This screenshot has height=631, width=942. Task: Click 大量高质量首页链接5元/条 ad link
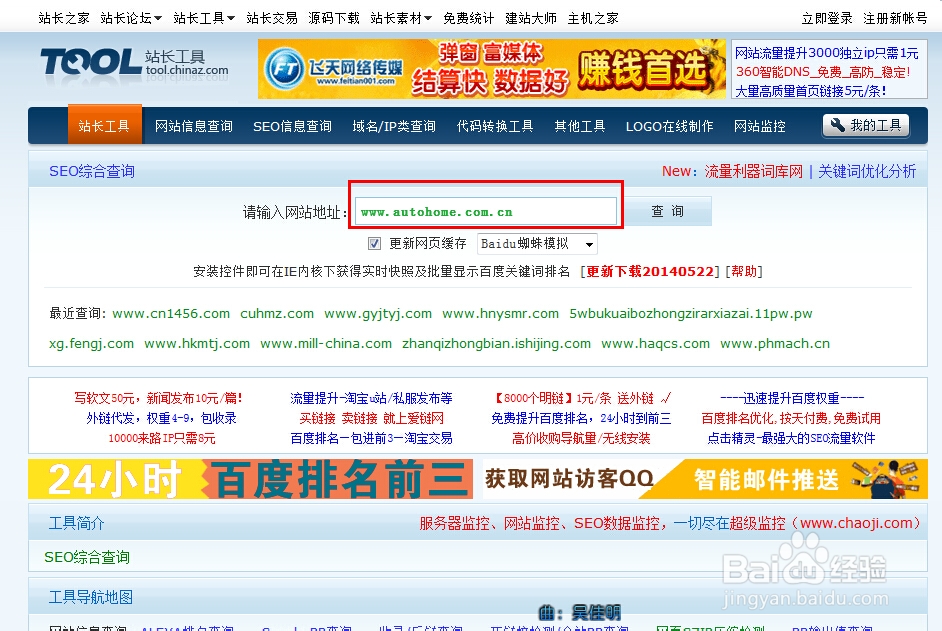point(811,91)
